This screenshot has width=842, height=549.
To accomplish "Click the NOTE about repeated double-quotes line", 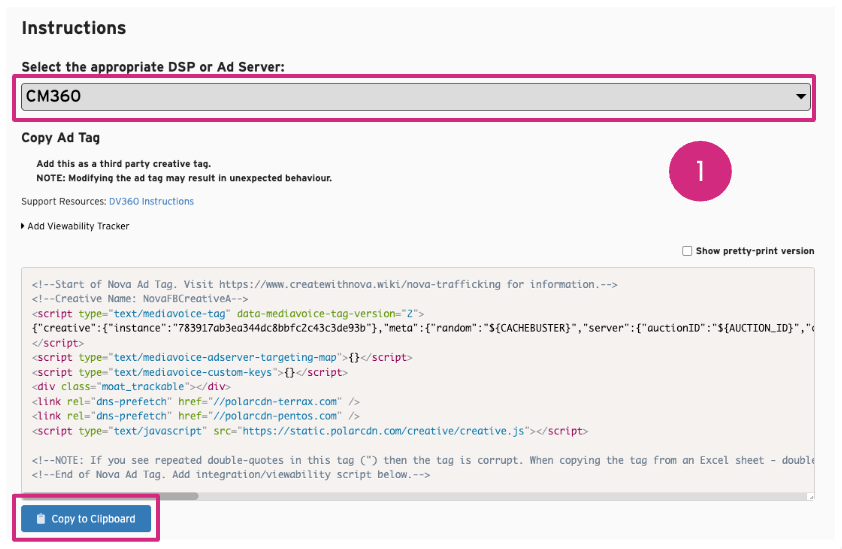I will pos(420,460).
